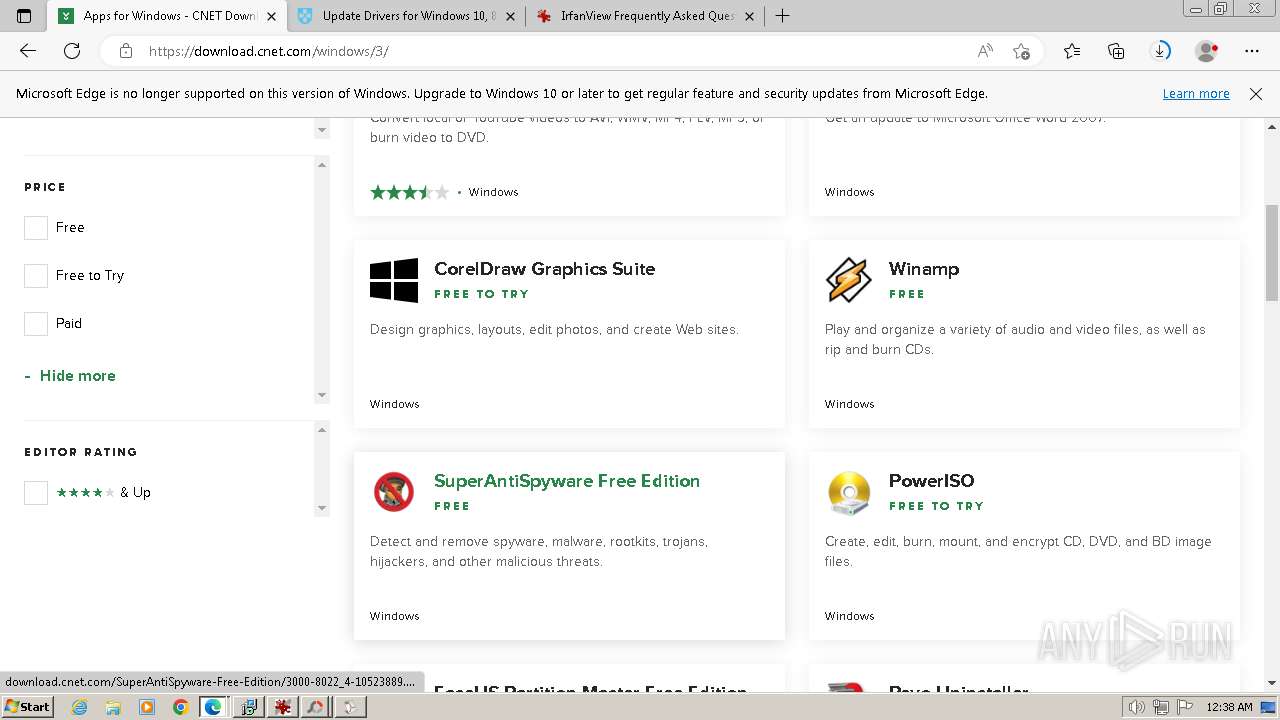Open PowerISO title link
Image resolution: width=1280 pixels, height=720 pixels.
tap(931, 481)
